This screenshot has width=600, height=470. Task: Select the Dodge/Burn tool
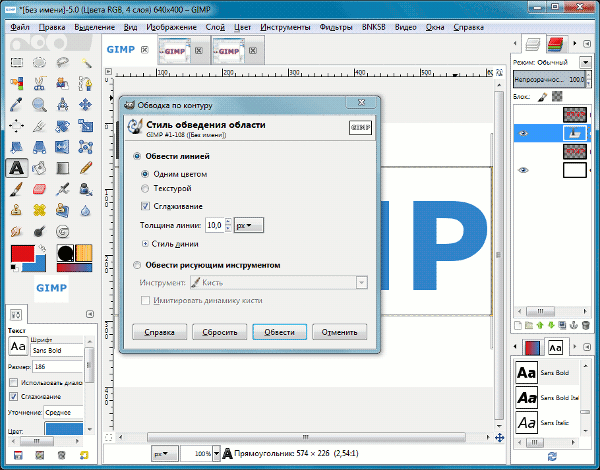tap(39, 231)
